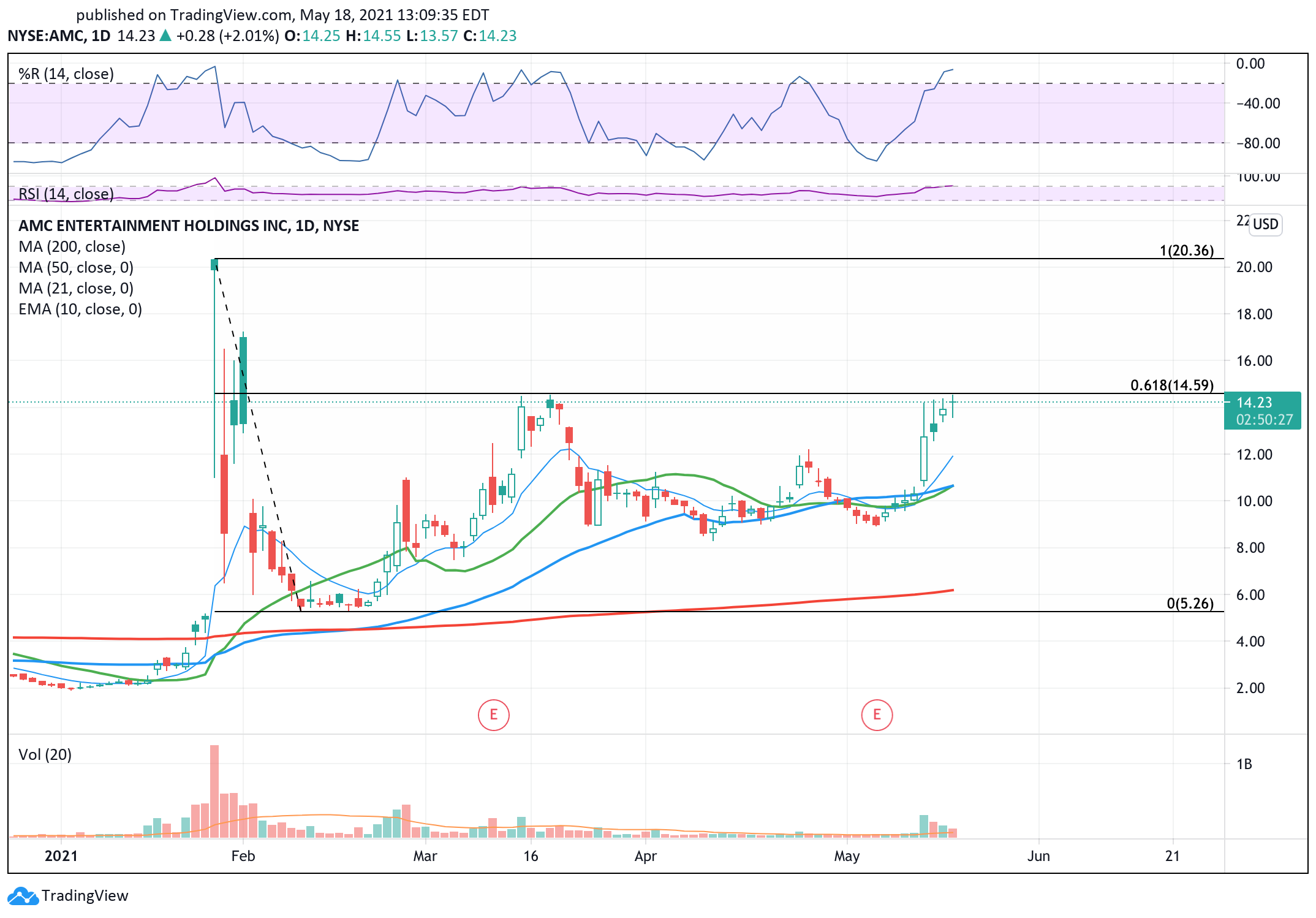Screen dimensions: 1316x918
Task: Click the 1(20.36) Fibonacci level label
Action: point(1186,250)
